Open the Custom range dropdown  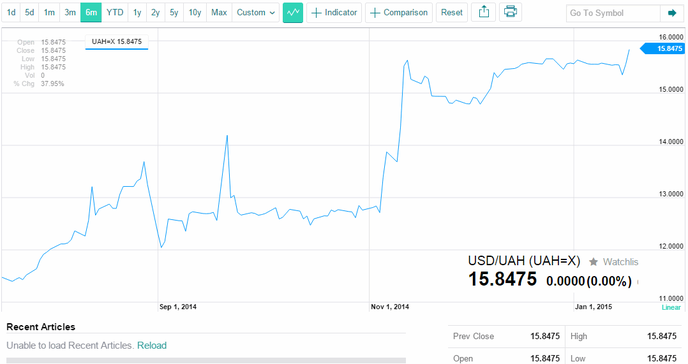(x=256, y=13)
